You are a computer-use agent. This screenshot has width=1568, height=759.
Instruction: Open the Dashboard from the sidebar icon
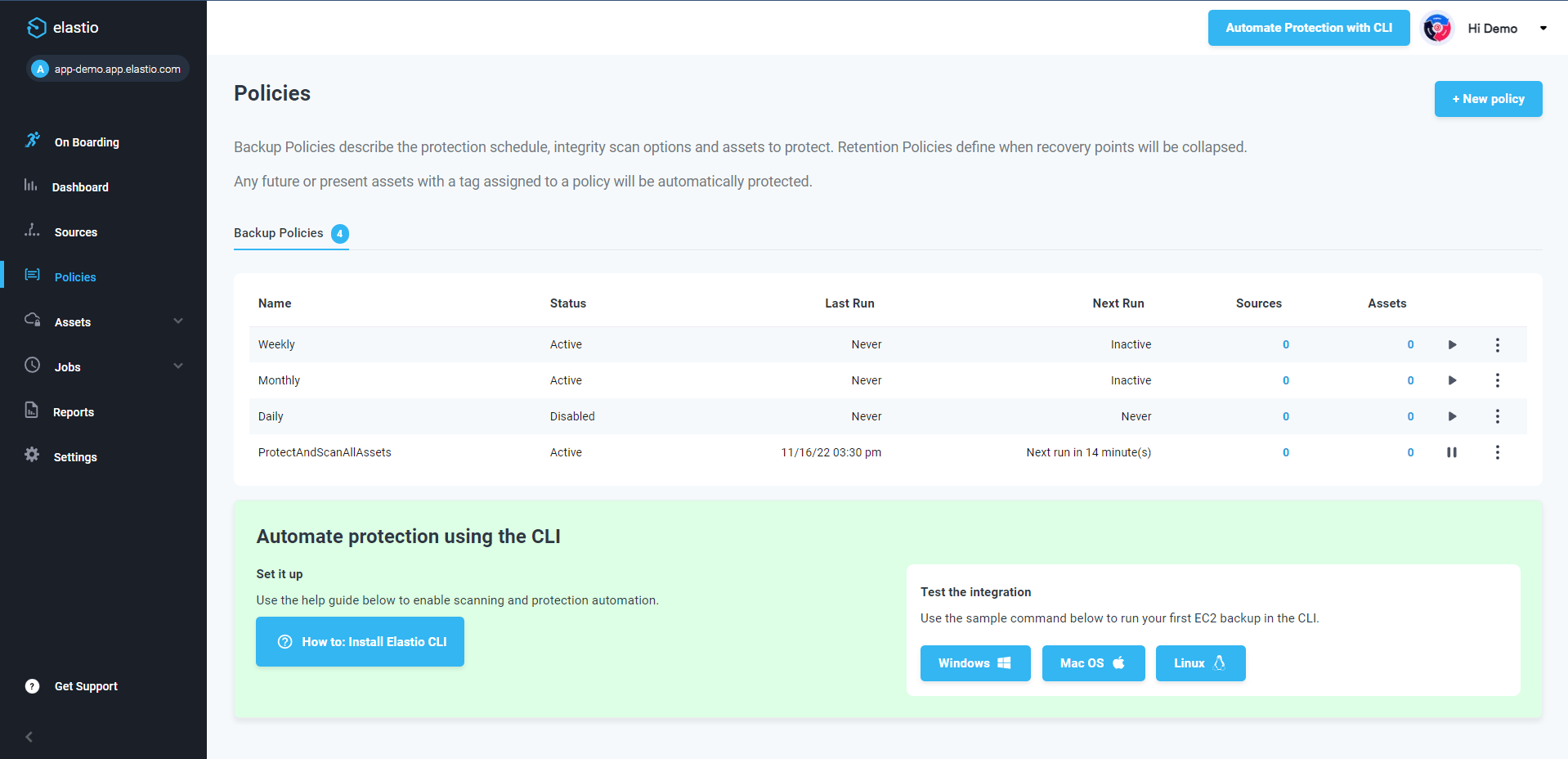tap(30, 186)
